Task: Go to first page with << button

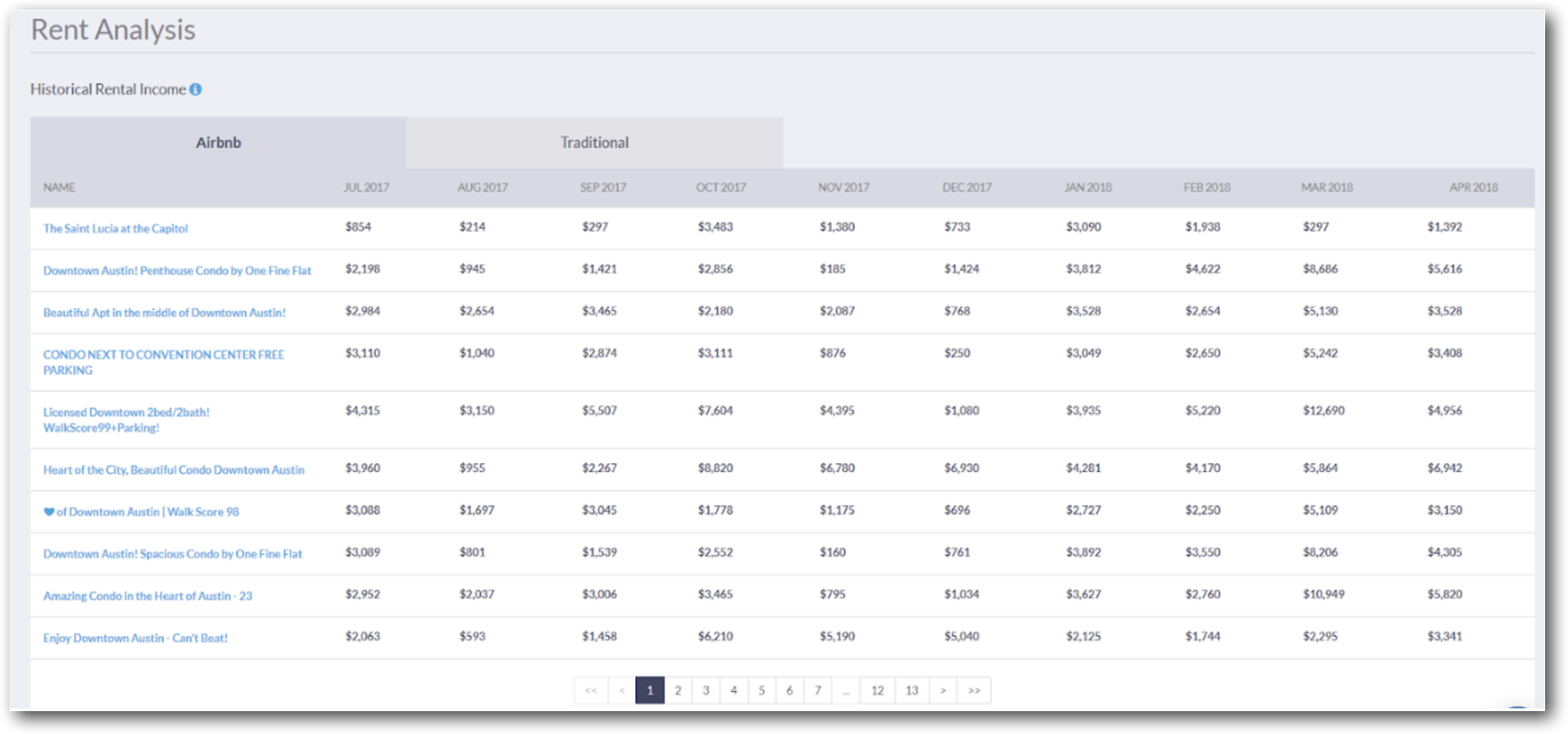Action: point(591,690)
